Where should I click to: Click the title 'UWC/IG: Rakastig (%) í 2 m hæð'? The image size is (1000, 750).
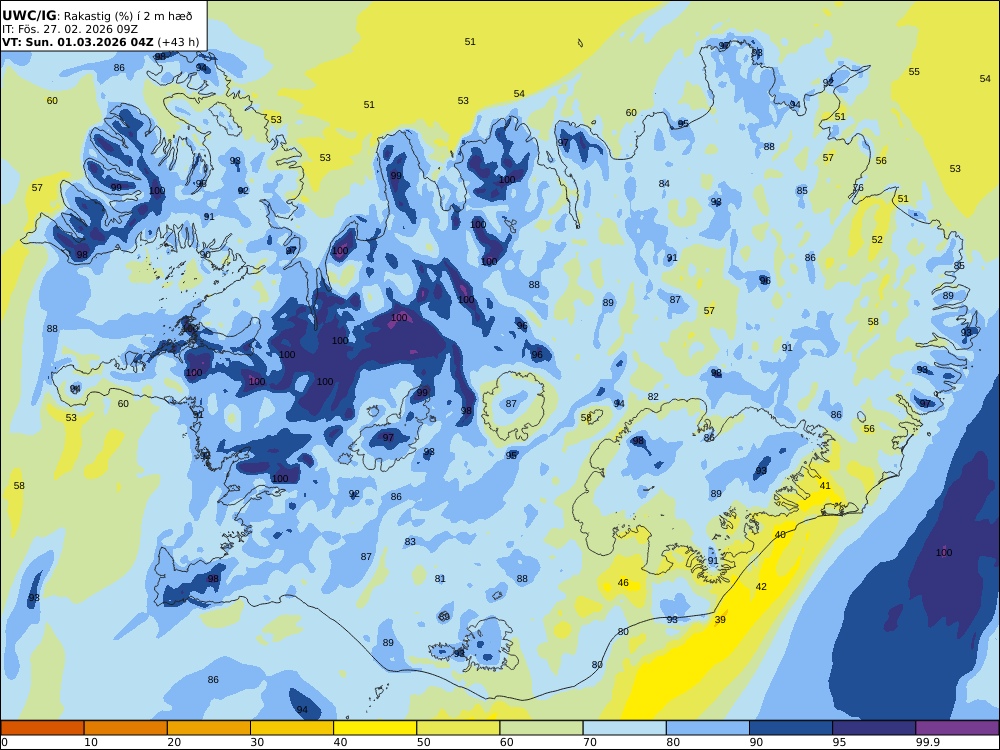point(97,16)
